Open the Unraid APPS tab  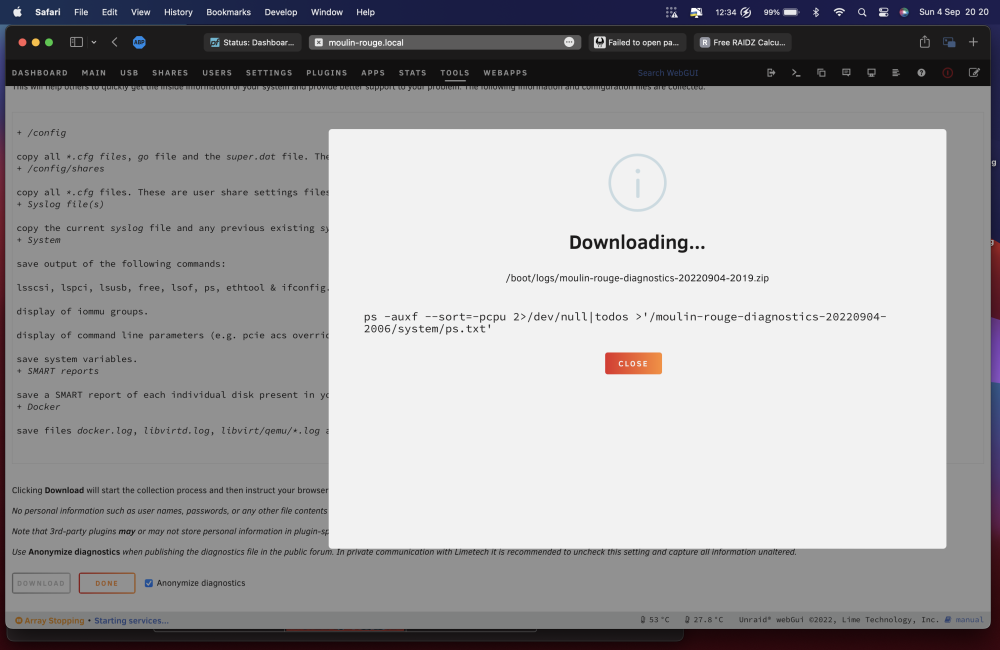373,73
